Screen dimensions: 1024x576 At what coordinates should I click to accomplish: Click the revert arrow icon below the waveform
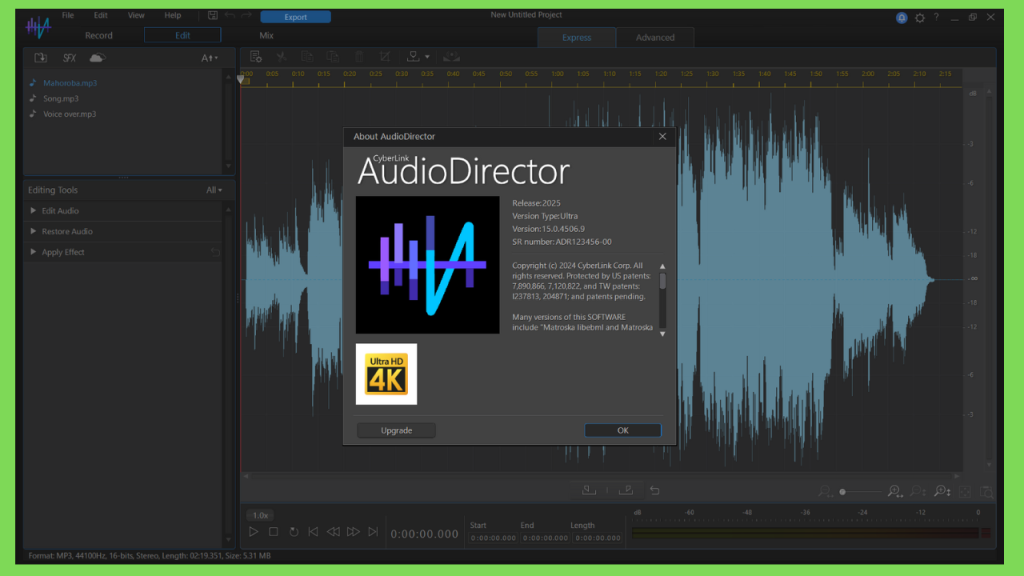point(655,490)
